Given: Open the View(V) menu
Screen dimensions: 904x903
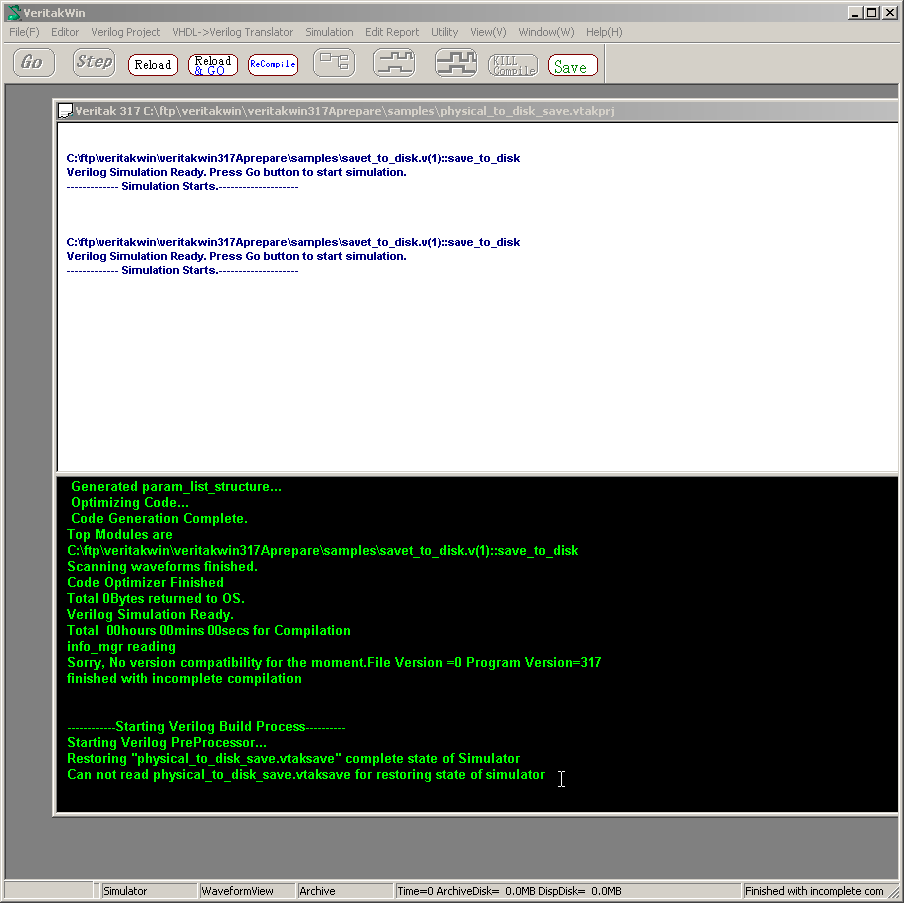Looking at the screenshot, I should tap(488, 32).
